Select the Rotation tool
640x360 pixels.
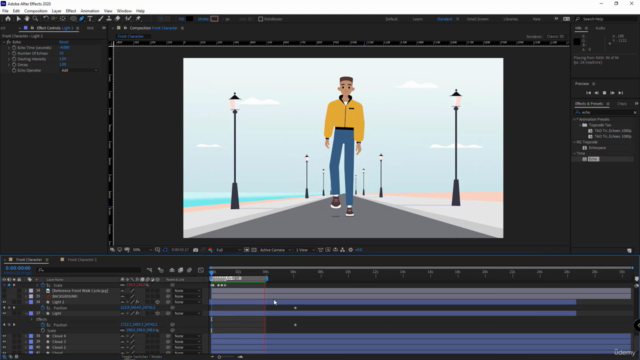46,19
